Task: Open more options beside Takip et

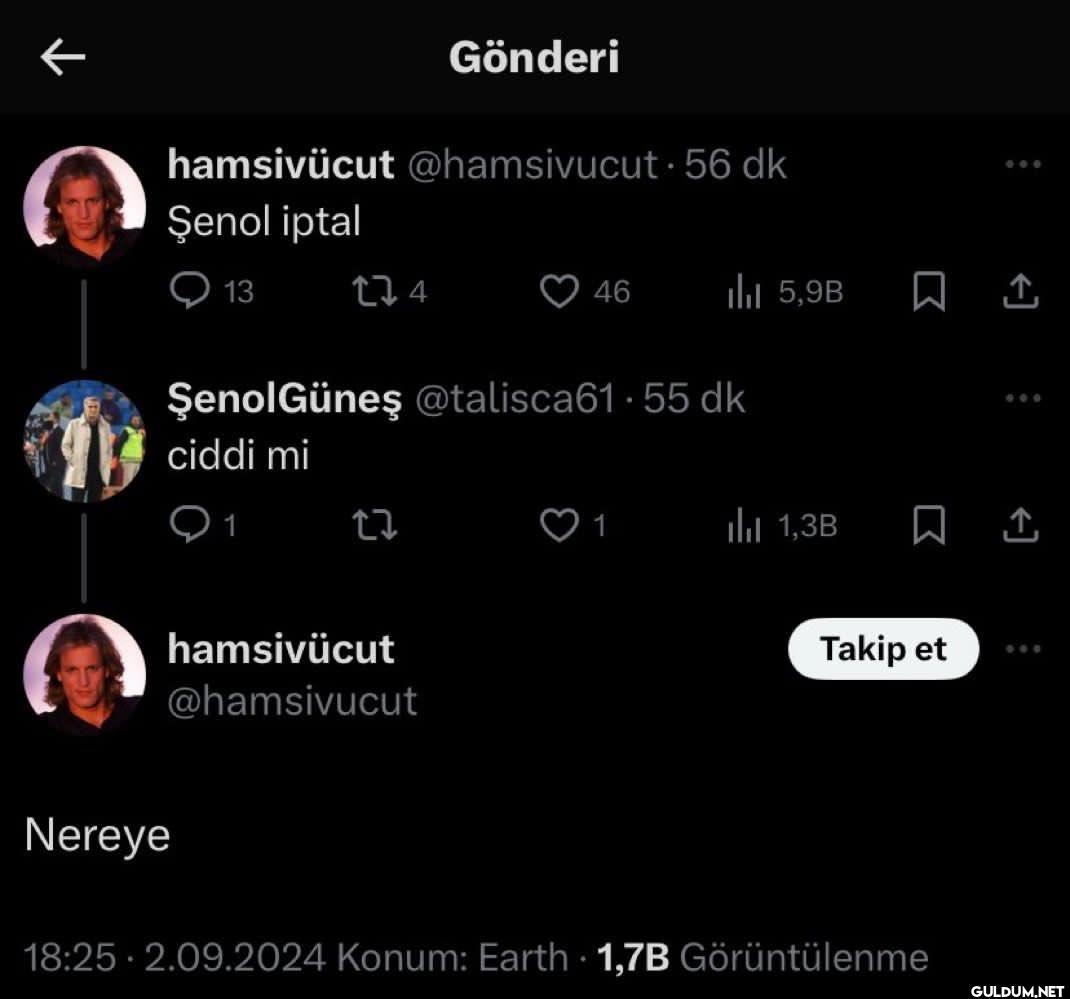Action: click(x=1023, y=648)
